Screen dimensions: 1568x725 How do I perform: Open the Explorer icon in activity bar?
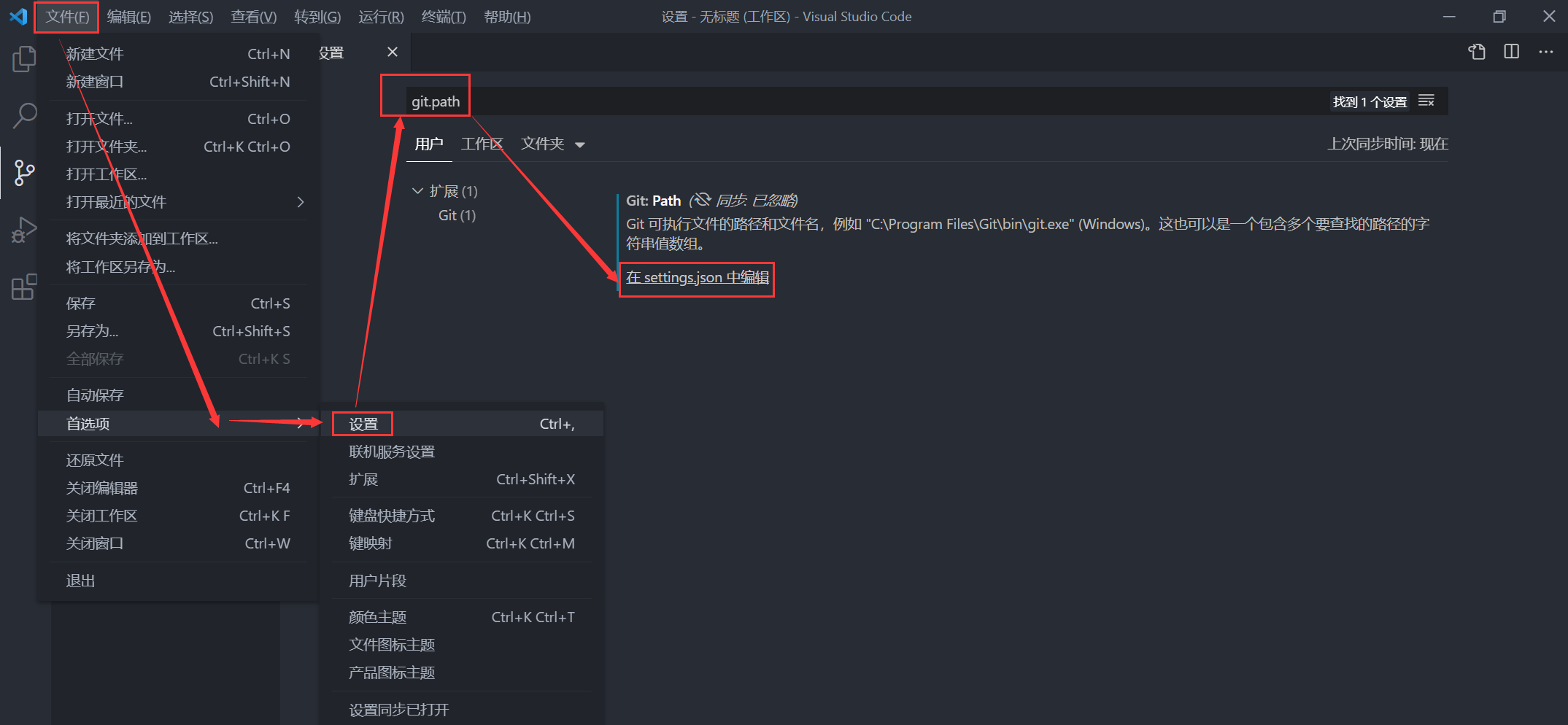(x=24, y=59)
